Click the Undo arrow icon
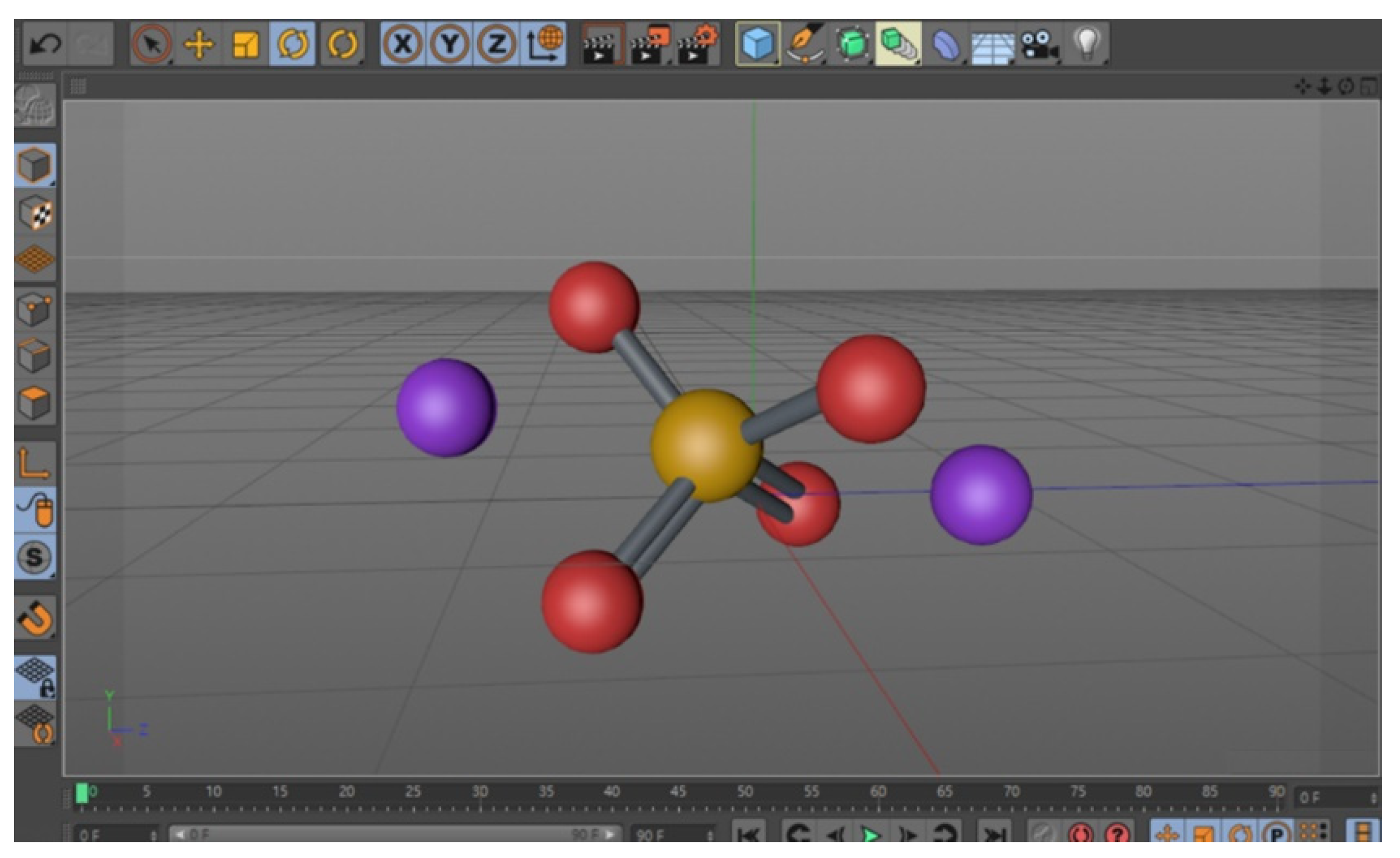This screenshot has width=1400, height=858. click(x=45, y=44)
